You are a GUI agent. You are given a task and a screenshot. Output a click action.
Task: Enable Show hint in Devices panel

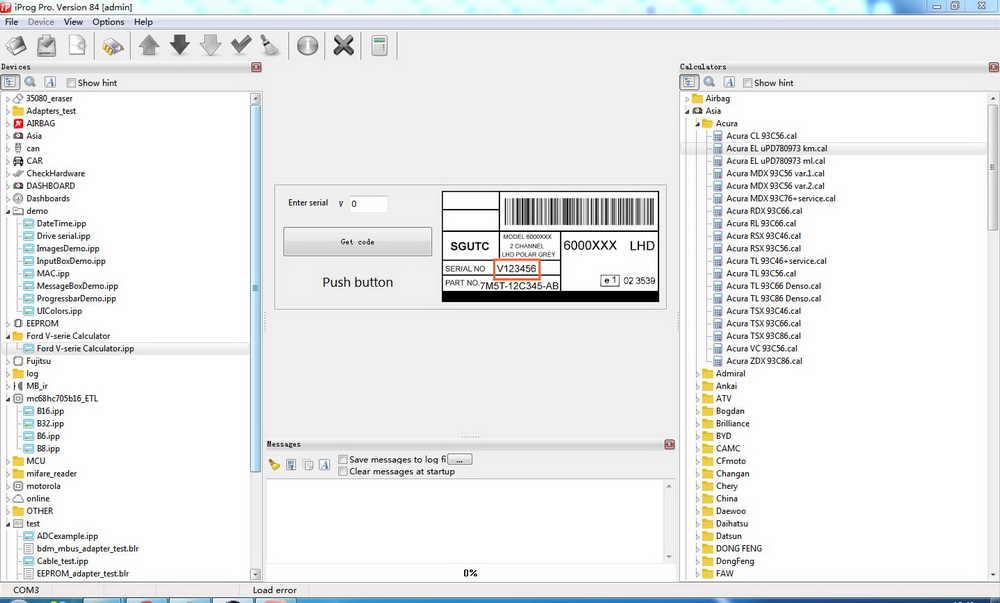coord(71,83)
